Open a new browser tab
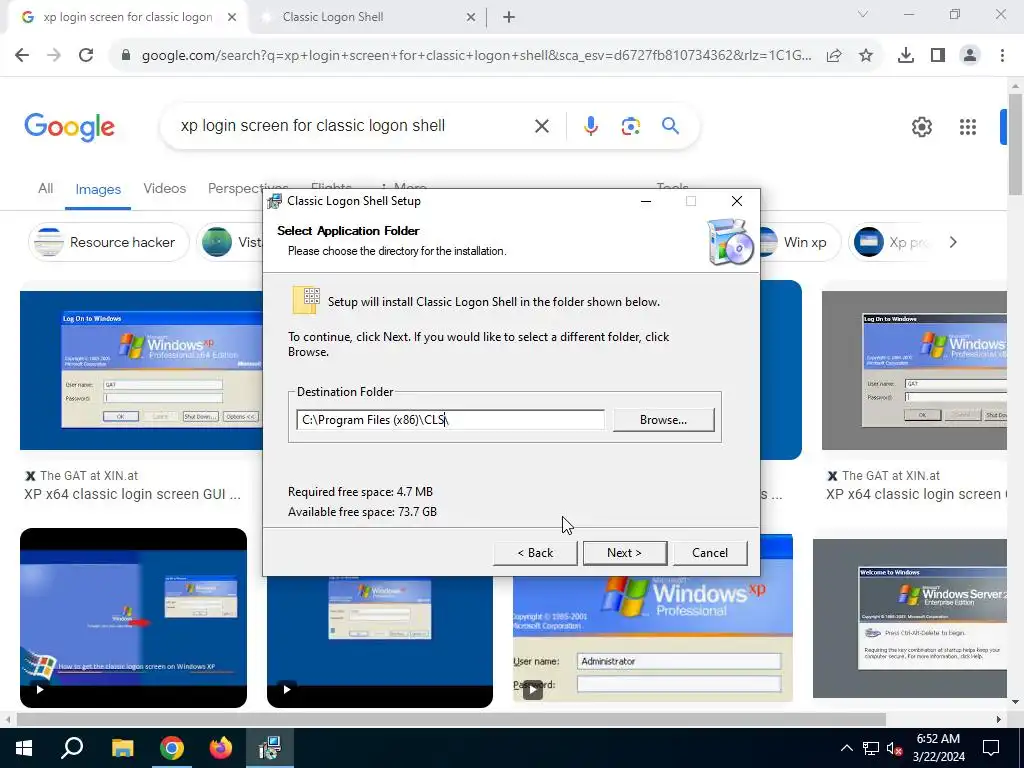The width and height of the screenshot is (1024, 768). point(509,18)
